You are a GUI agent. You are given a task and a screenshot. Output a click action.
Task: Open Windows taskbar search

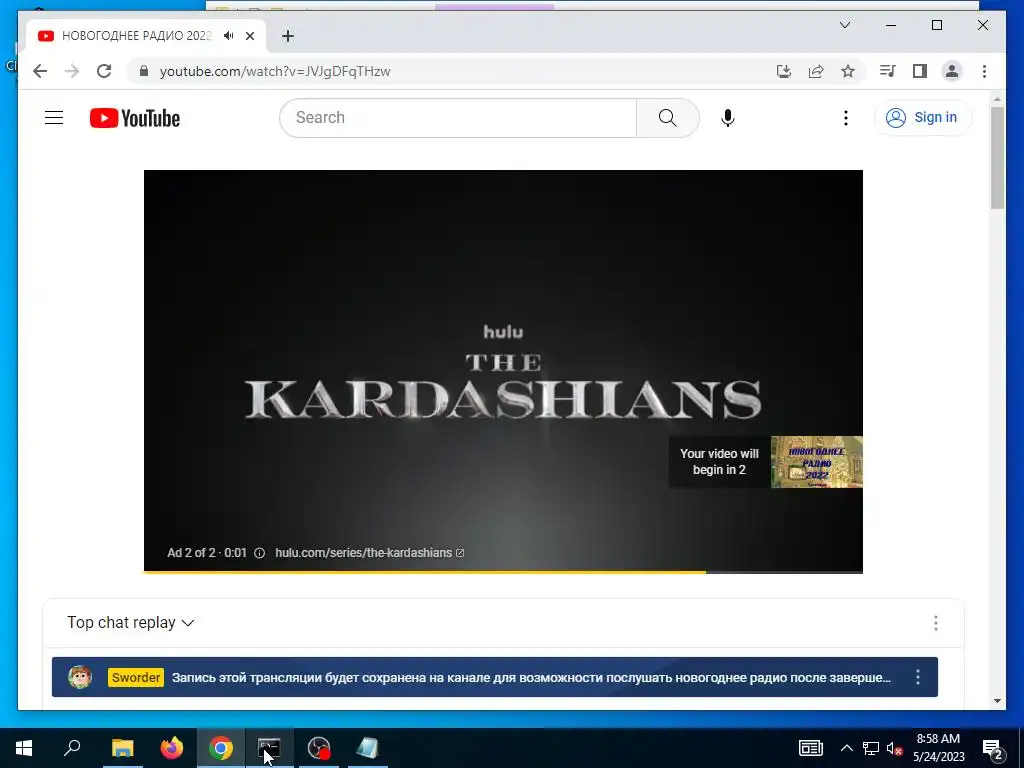(x=72, y=748)
